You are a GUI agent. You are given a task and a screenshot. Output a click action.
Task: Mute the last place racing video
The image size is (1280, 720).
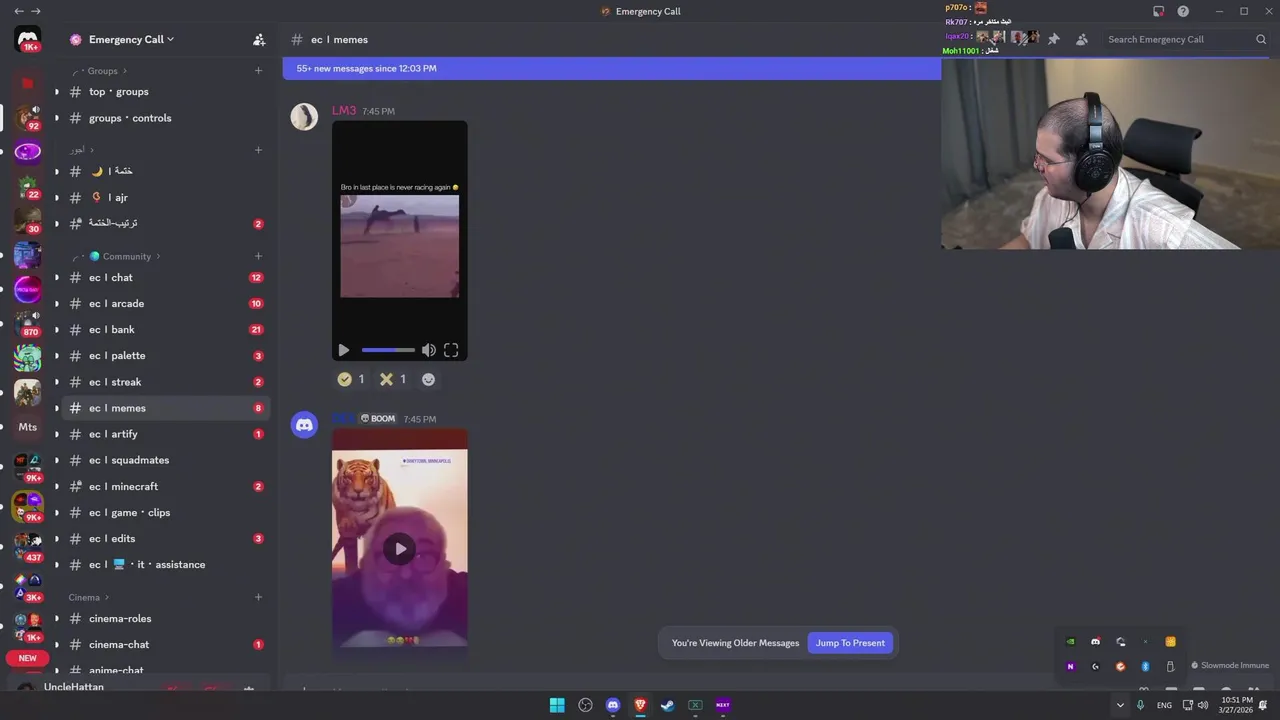click(428, 350)
